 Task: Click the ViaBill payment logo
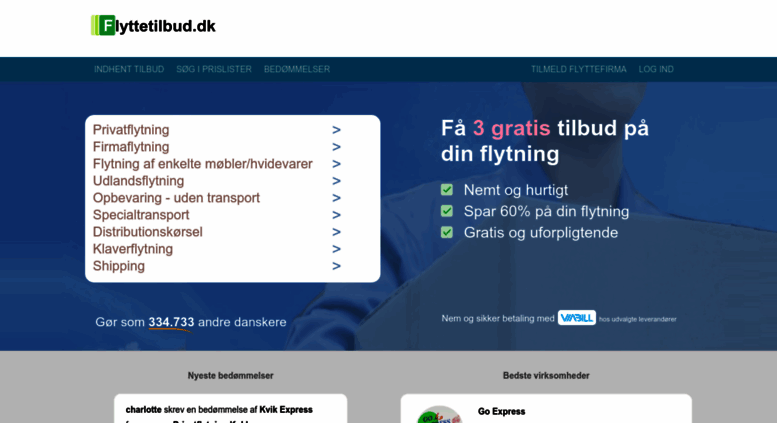(x=577, y=318)
